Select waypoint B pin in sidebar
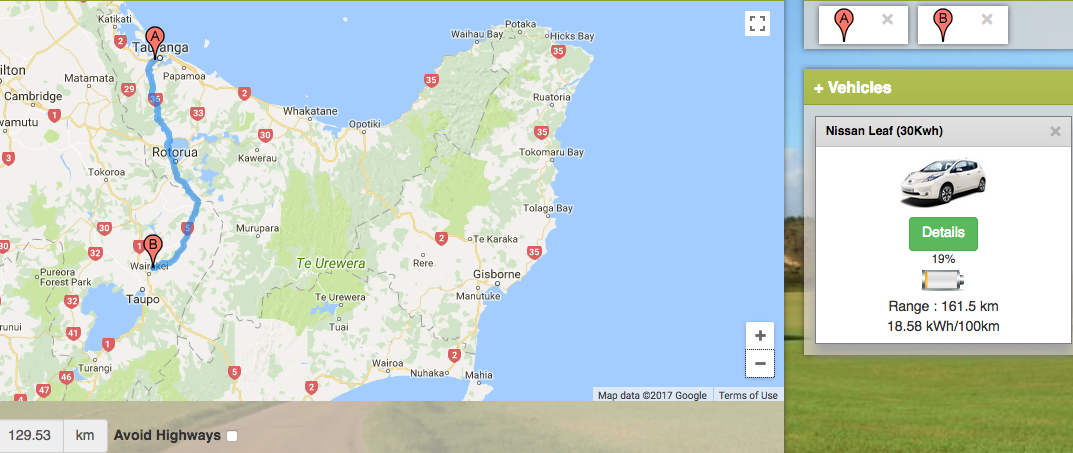 click(x=943, y=24)
